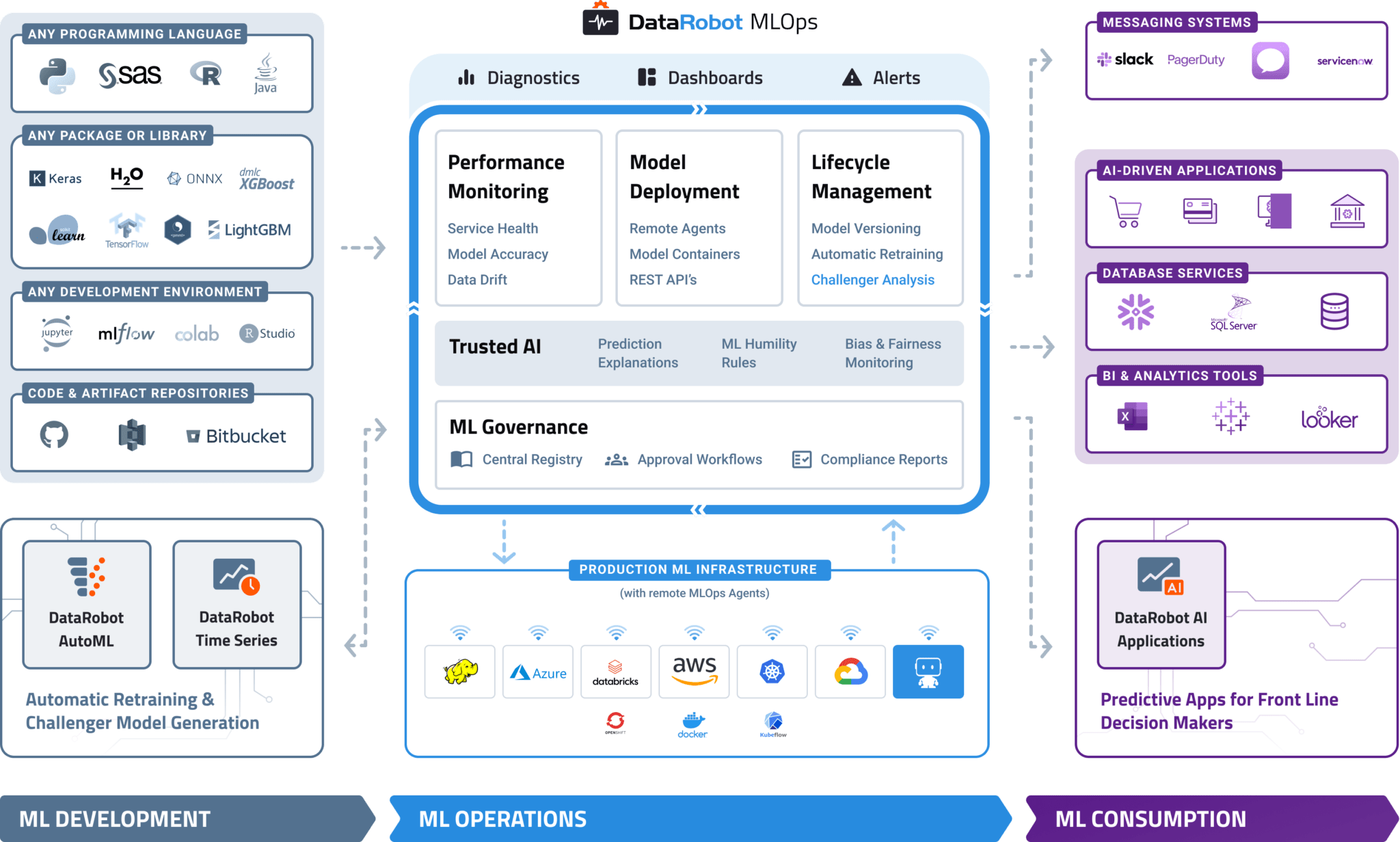The width and height of the screenshot is (1400, 842).
Task: Click the OpenShift logo
Action: 615,723
